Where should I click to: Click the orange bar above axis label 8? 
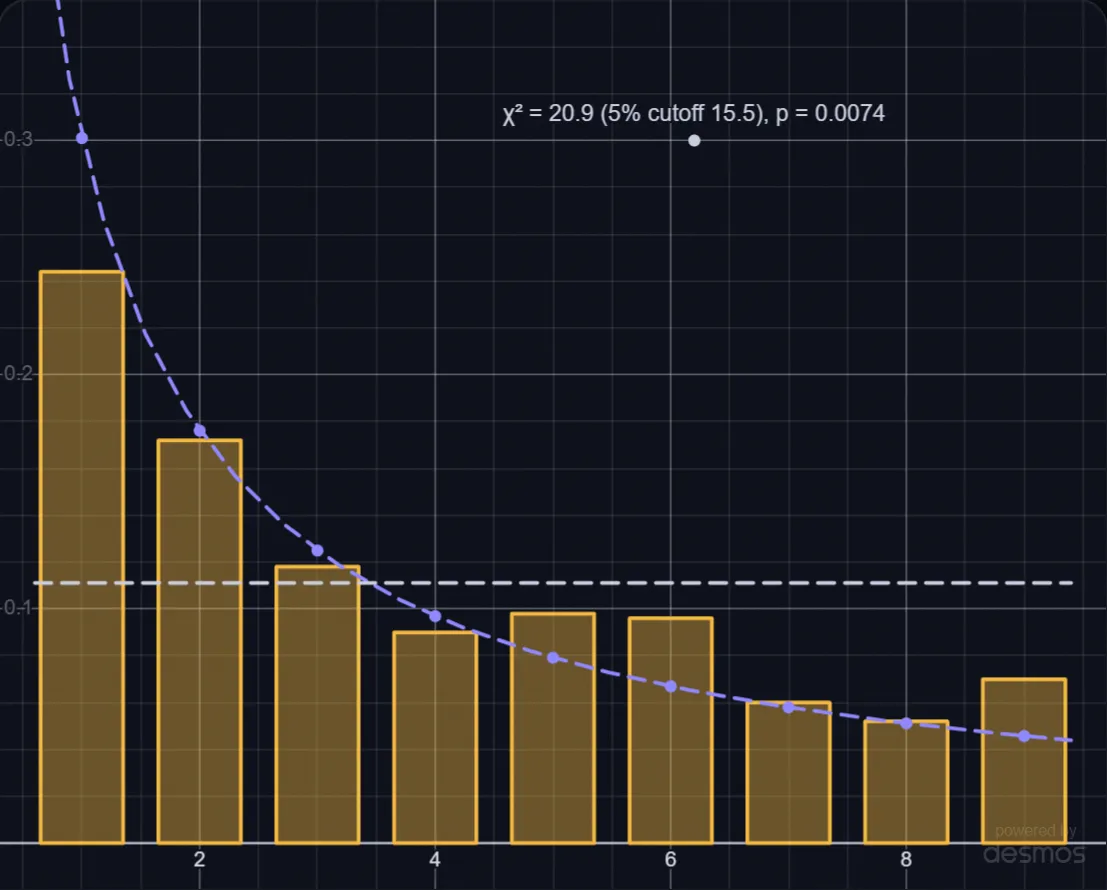coord(906,782)
